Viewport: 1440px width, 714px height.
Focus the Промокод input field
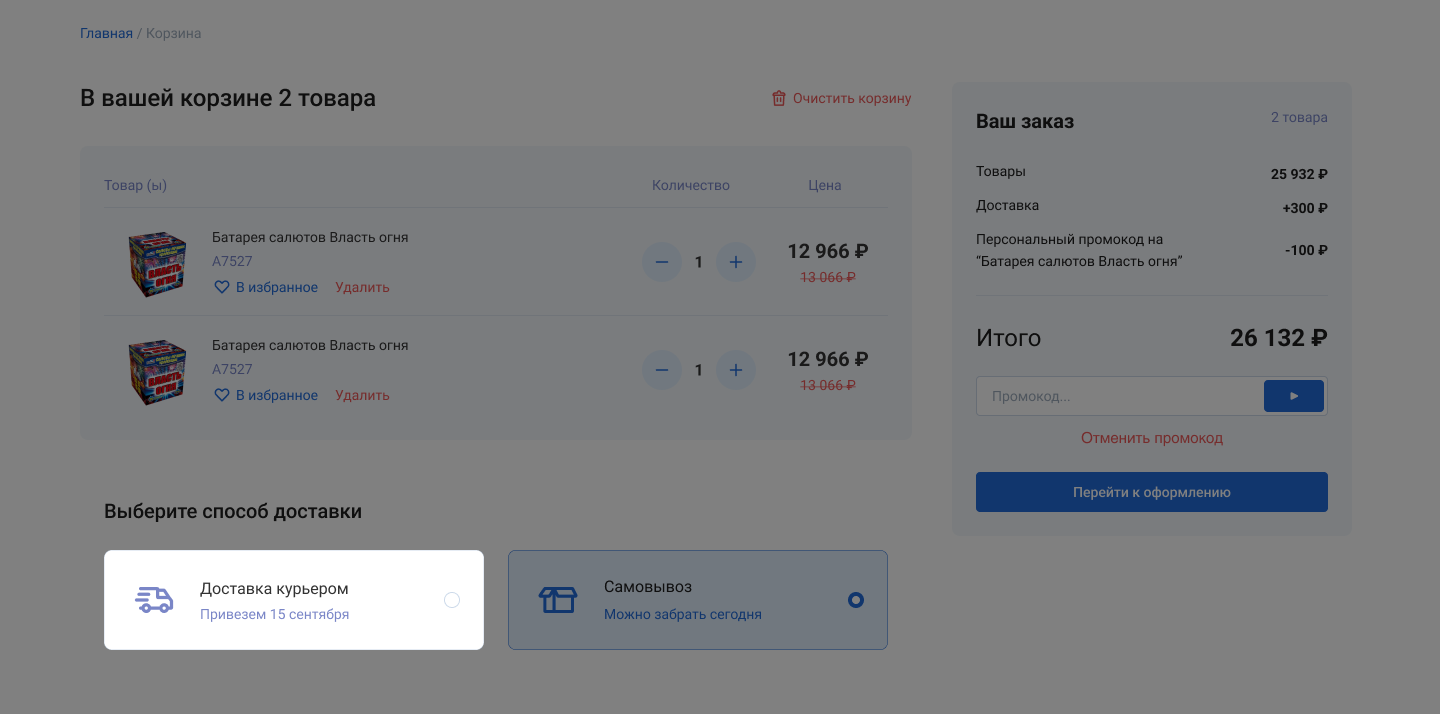pos(1119,396)
